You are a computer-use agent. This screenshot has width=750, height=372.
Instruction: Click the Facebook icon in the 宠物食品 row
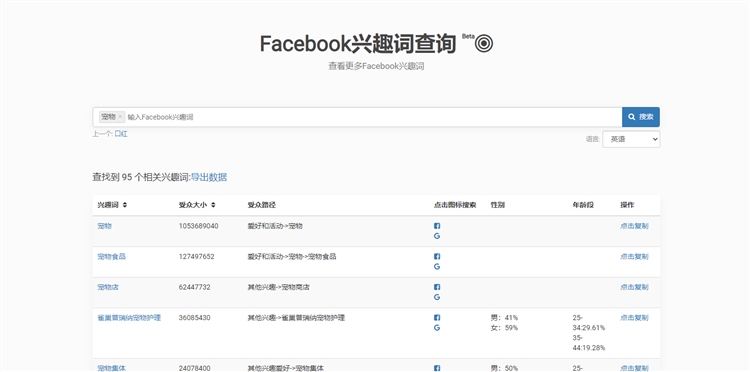click(x=437, y=257)
